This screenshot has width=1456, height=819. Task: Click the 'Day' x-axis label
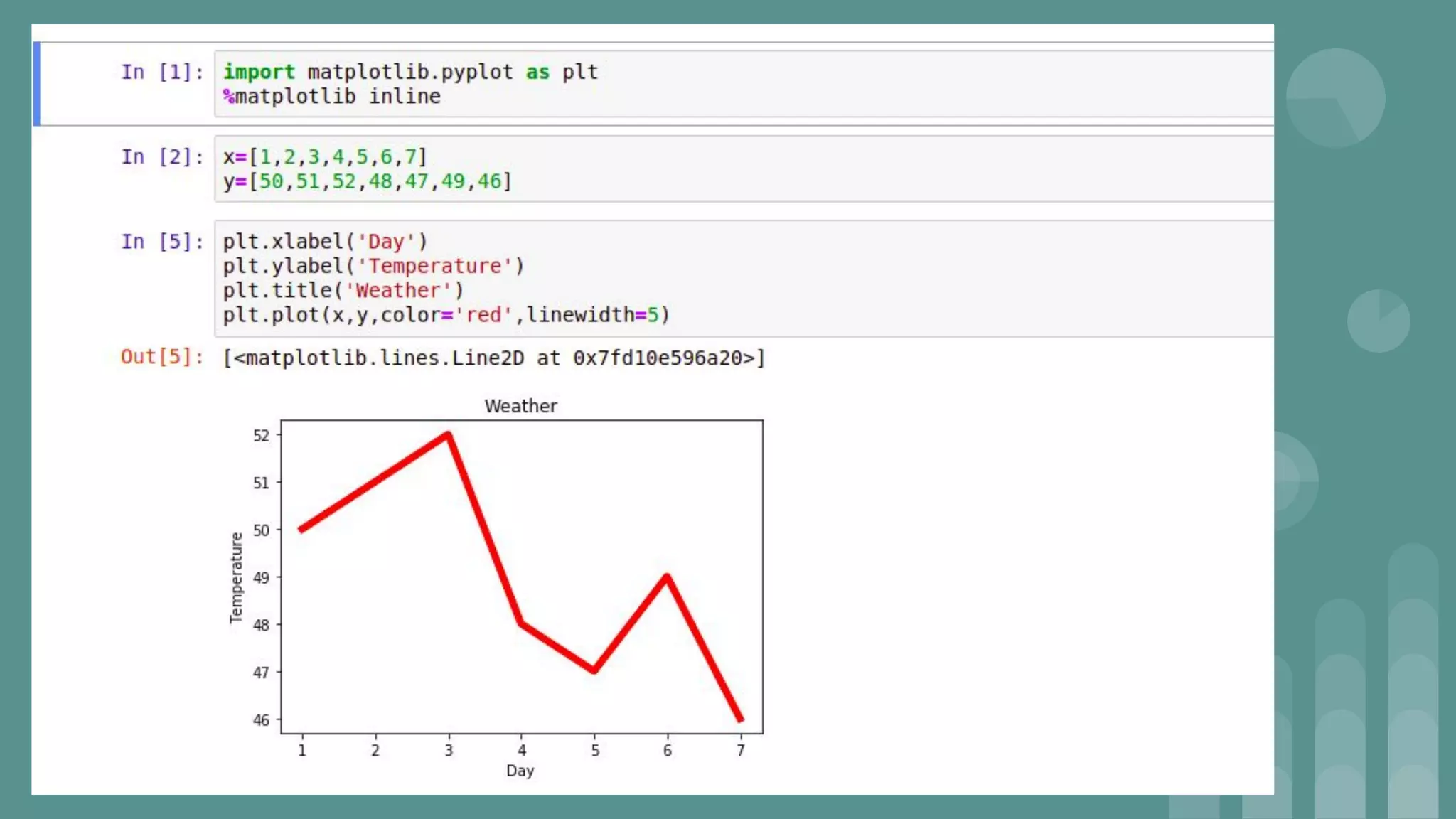(520, 771)
